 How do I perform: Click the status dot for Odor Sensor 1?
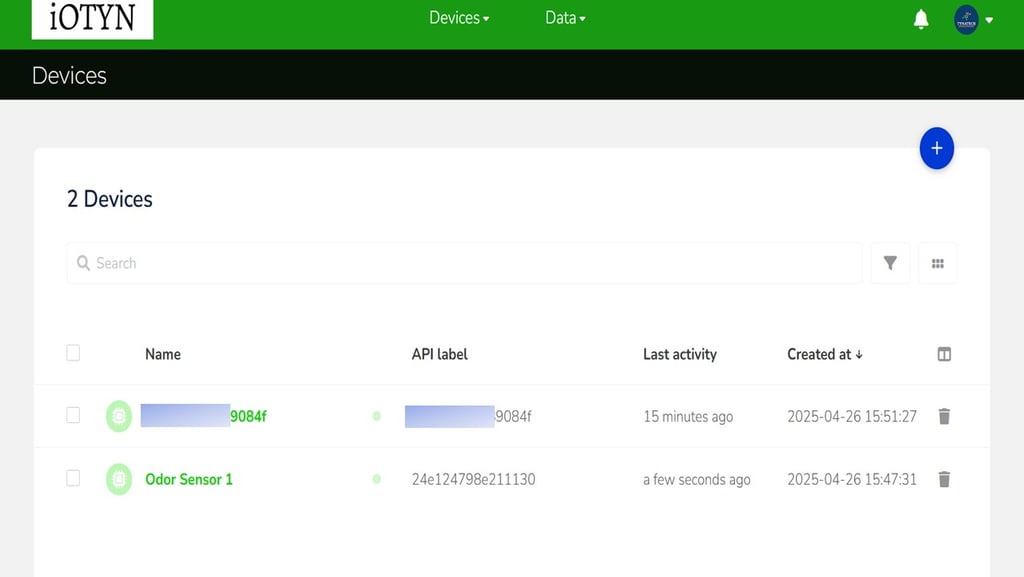pyautogui.click(x=377, y=479)
